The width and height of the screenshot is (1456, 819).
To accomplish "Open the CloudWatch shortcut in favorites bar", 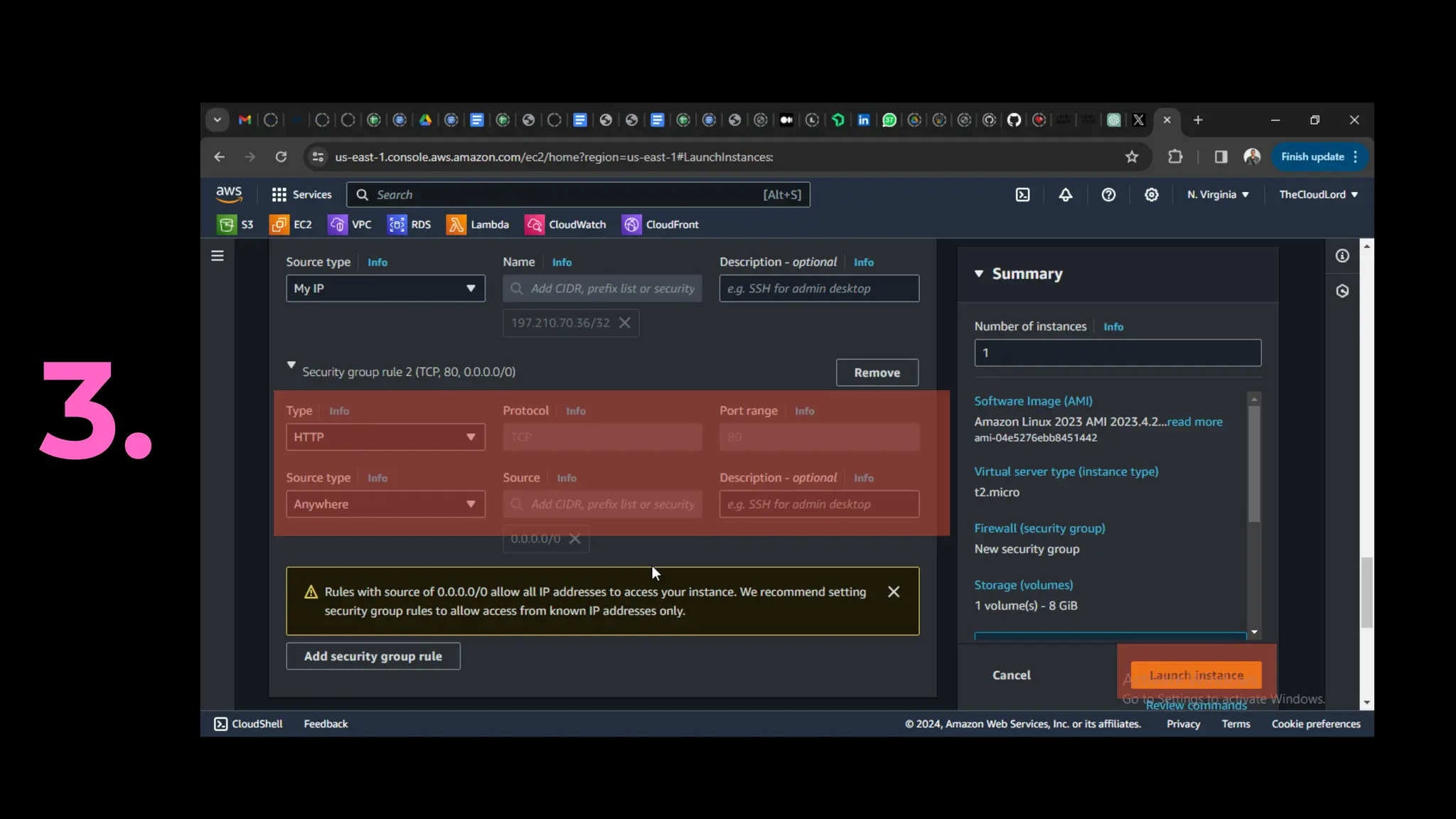I will pos(565,225).
